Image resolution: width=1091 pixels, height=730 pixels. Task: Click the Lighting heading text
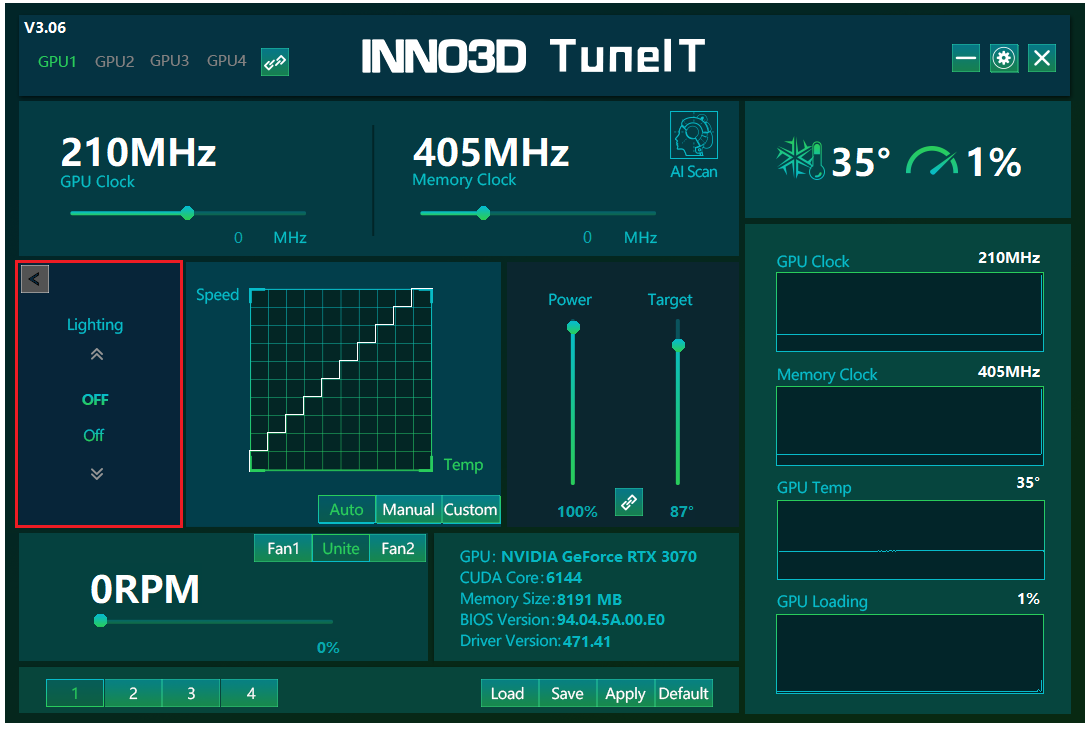(x=95, y=325)
